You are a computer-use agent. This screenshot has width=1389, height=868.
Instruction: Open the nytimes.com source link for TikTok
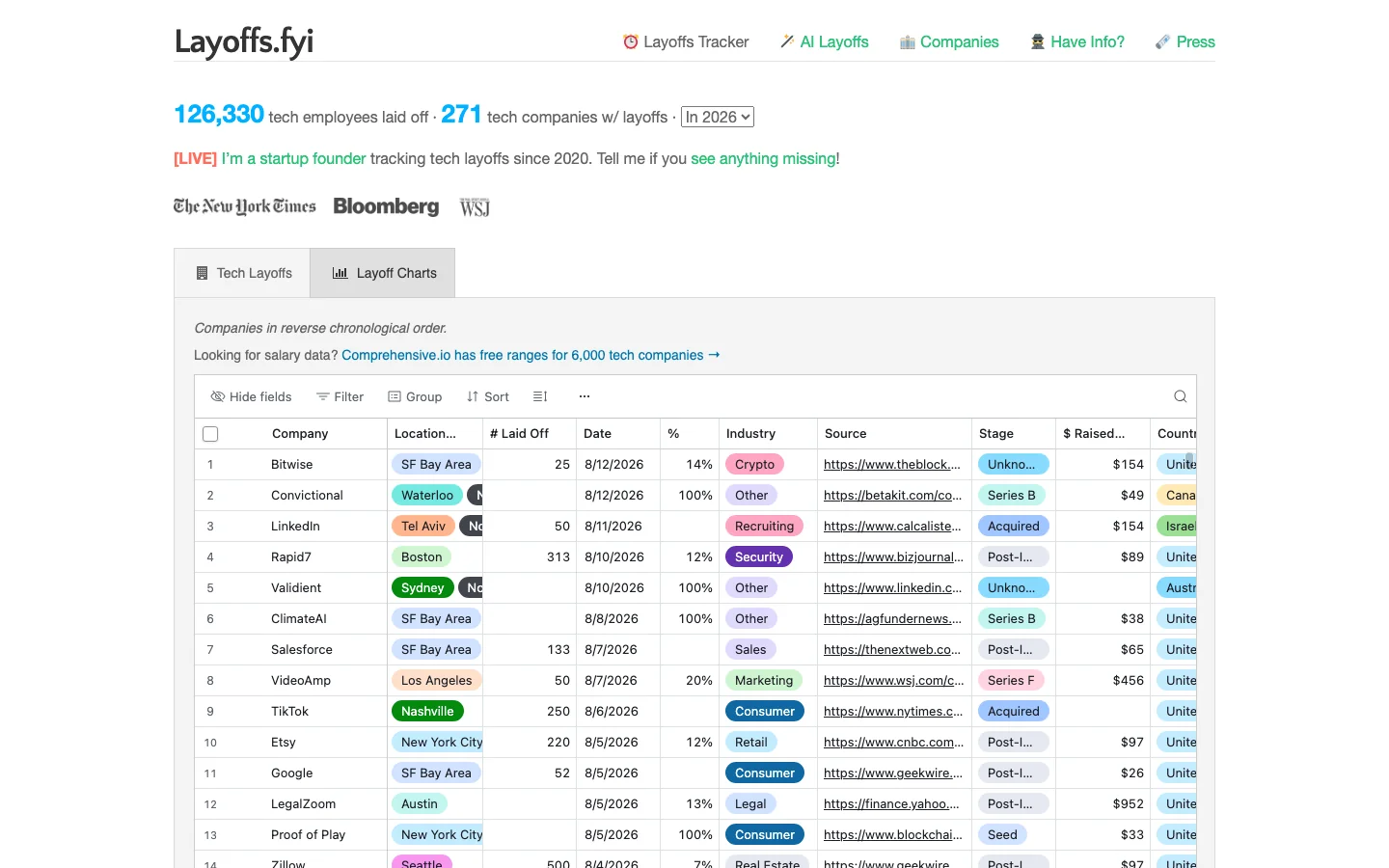[893, 711]
